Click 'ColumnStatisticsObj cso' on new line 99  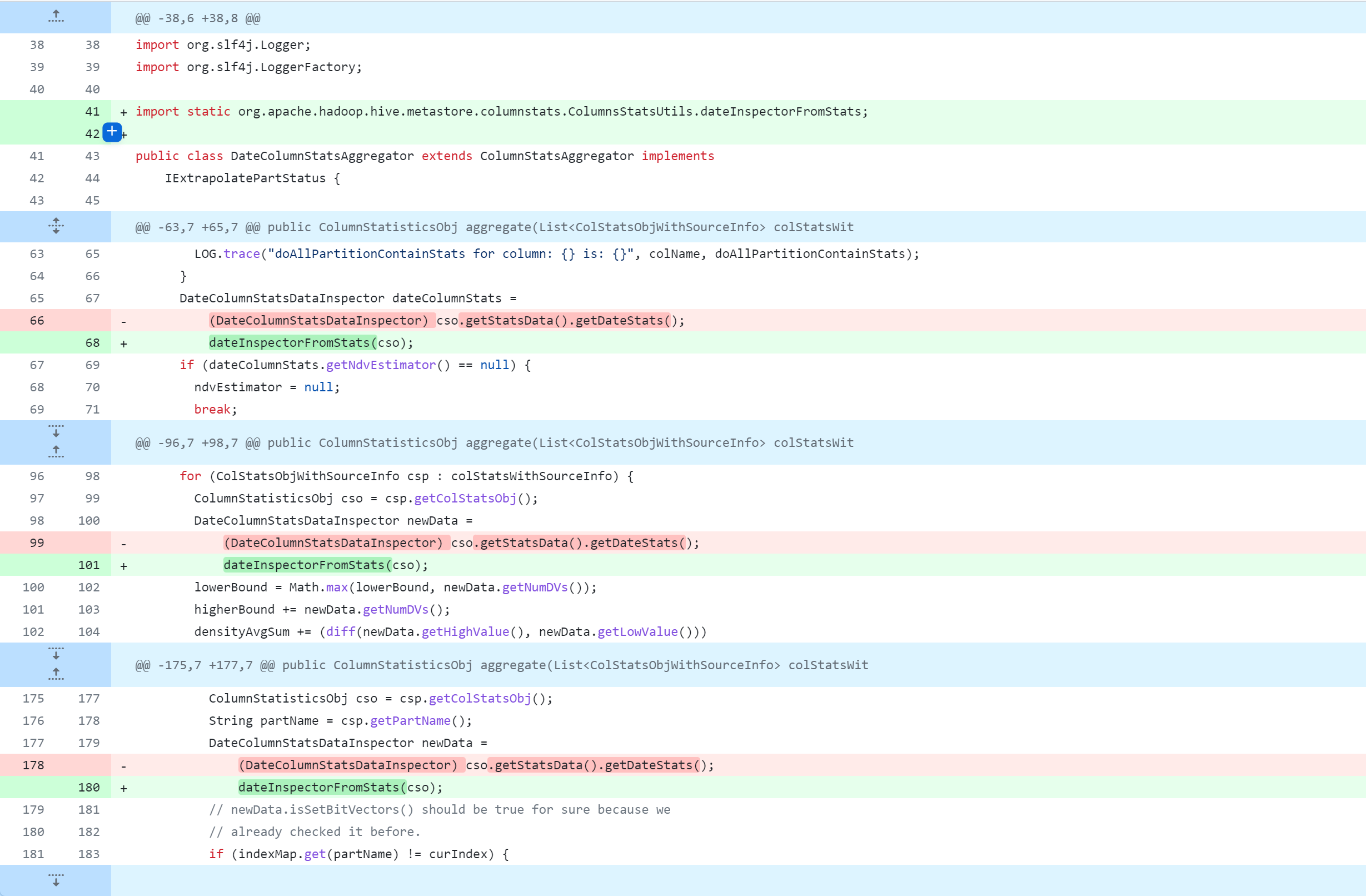coord(366,498)
